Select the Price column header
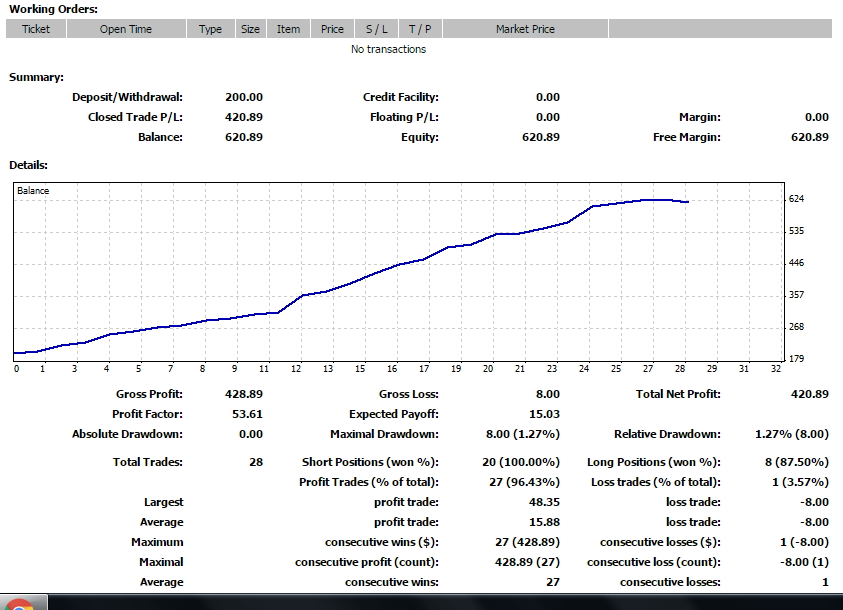 point(332,29)
